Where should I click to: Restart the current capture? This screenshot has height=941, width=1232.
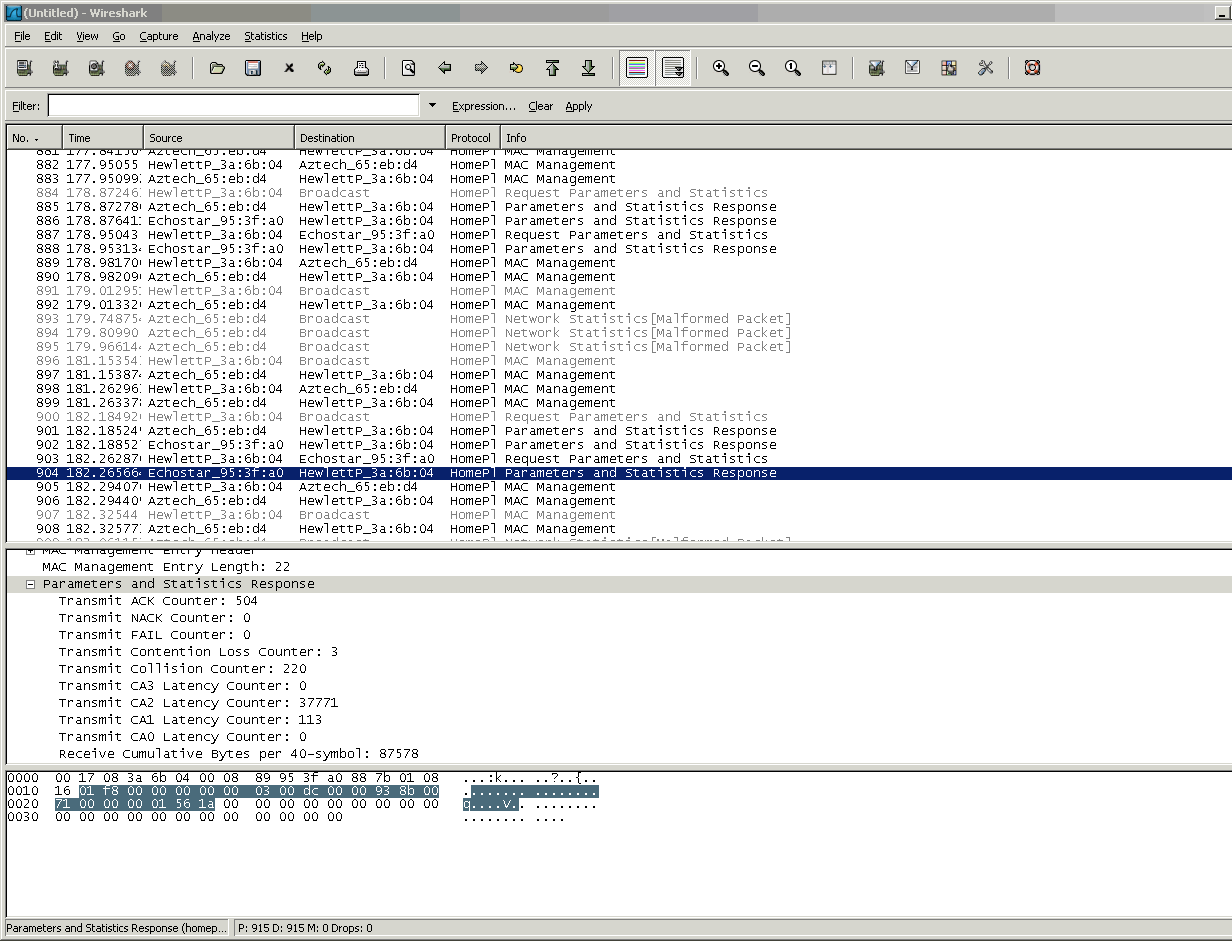[x=168, y=68]
